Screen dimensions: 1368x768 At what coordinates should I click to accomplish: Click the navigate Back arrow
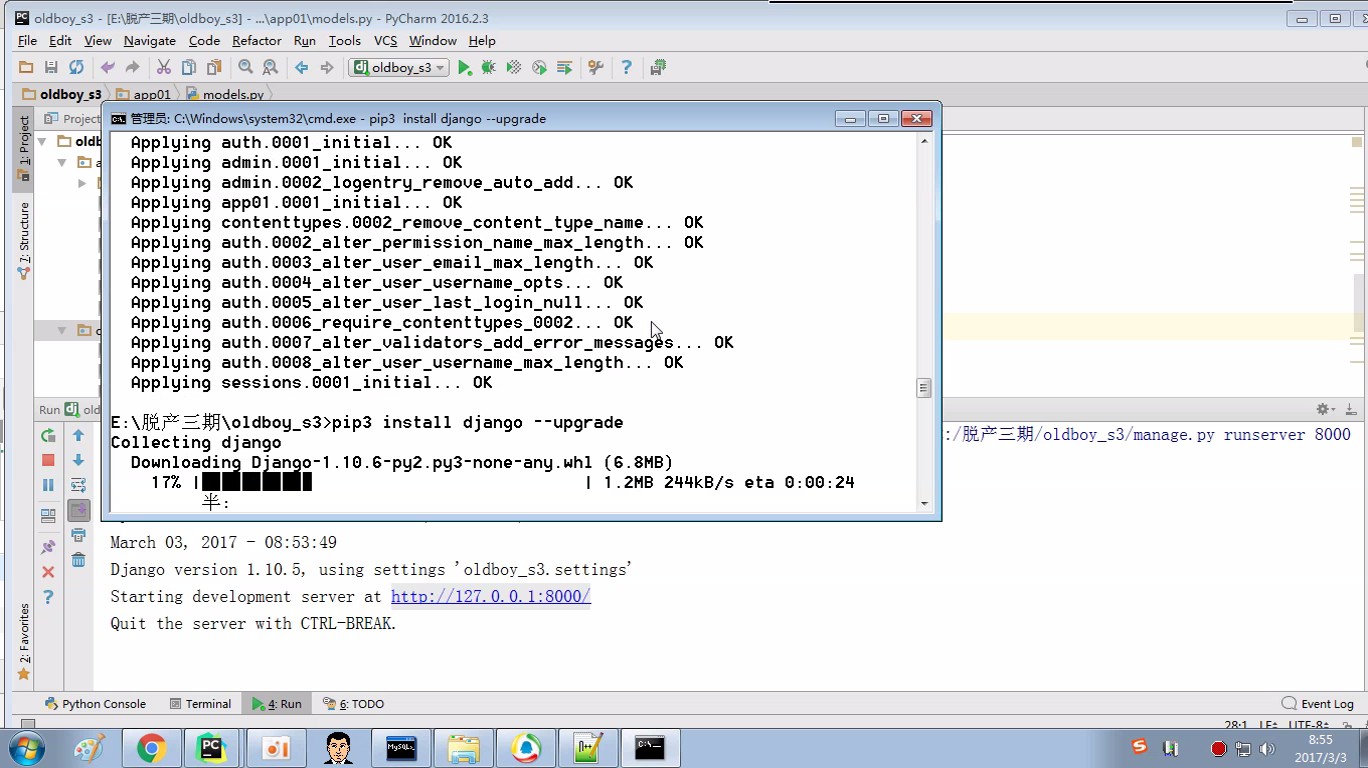point(301,67)
